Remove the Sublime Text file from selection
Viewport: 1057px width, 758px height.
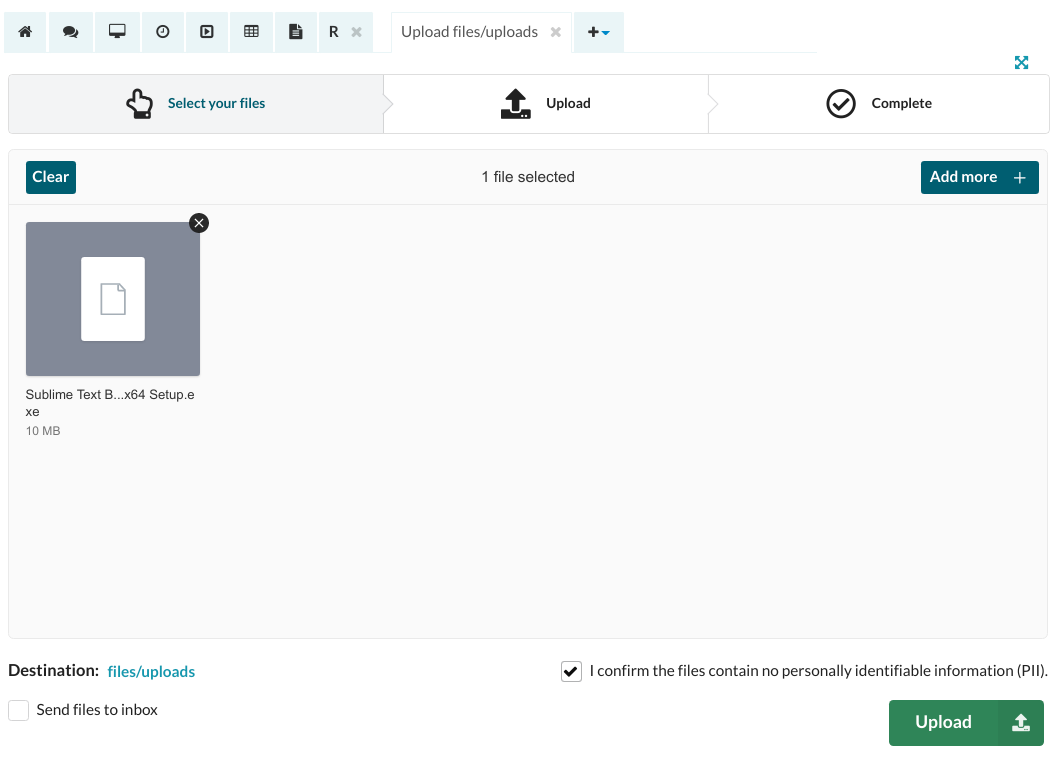[x=199, y=223]
